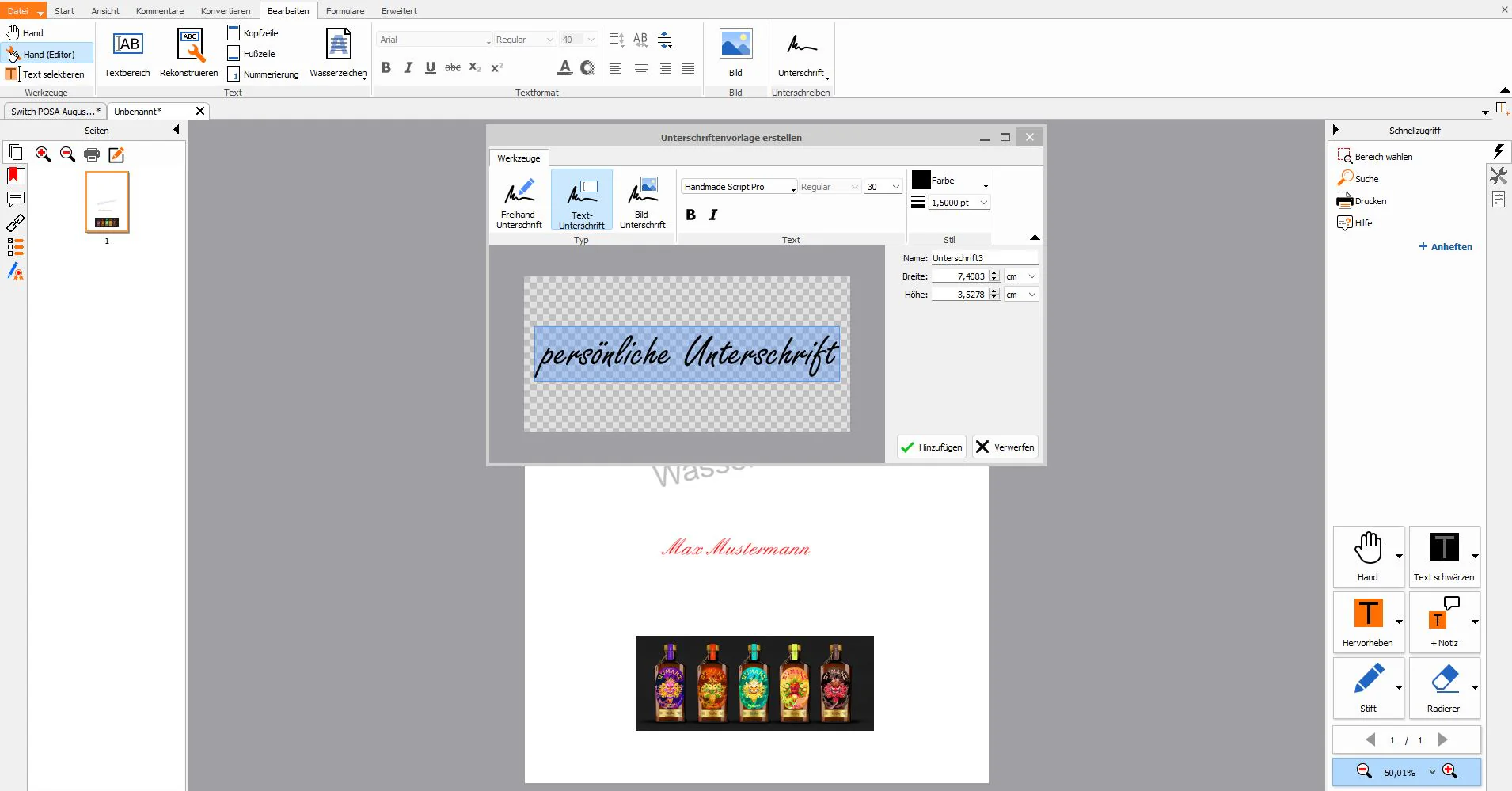
Task: Click Kopfzeile in the ribbon
Action: (x=253, y=33)
